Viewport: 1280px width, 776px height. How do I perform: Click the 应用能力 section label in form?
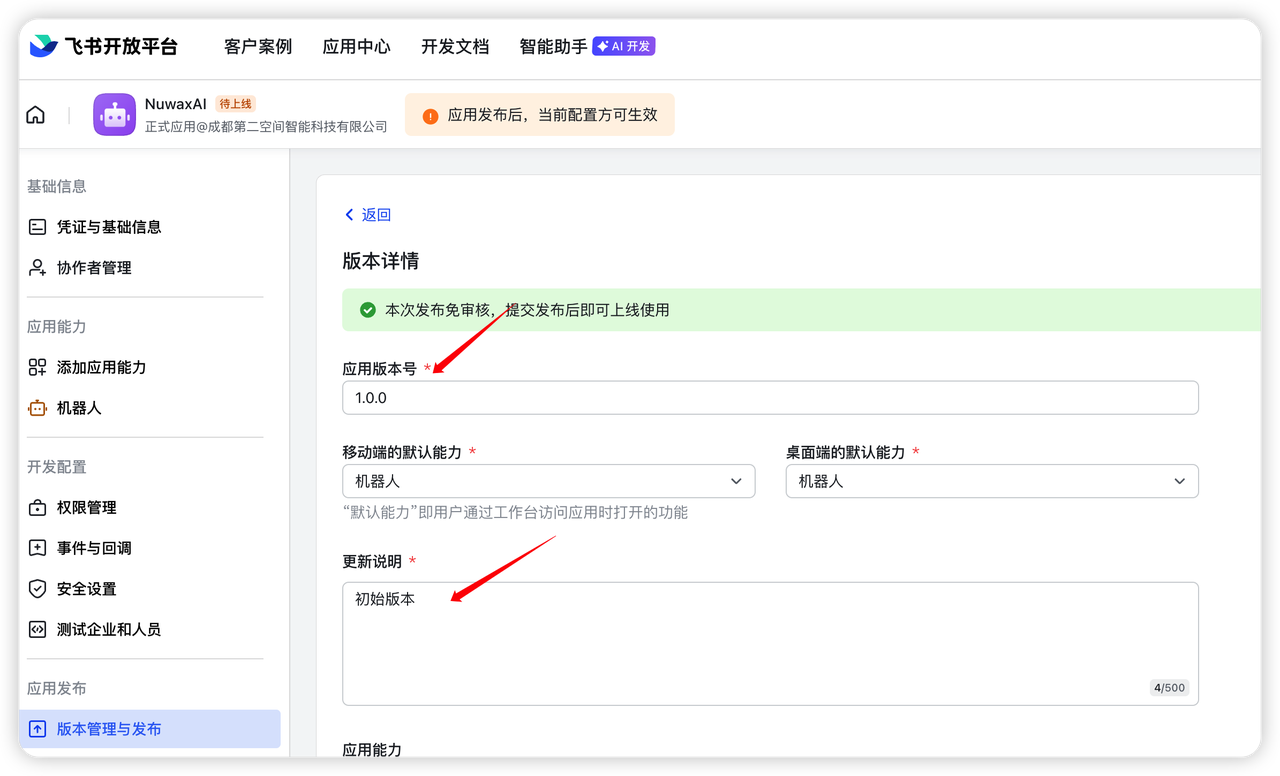click(x=372, y=749)
